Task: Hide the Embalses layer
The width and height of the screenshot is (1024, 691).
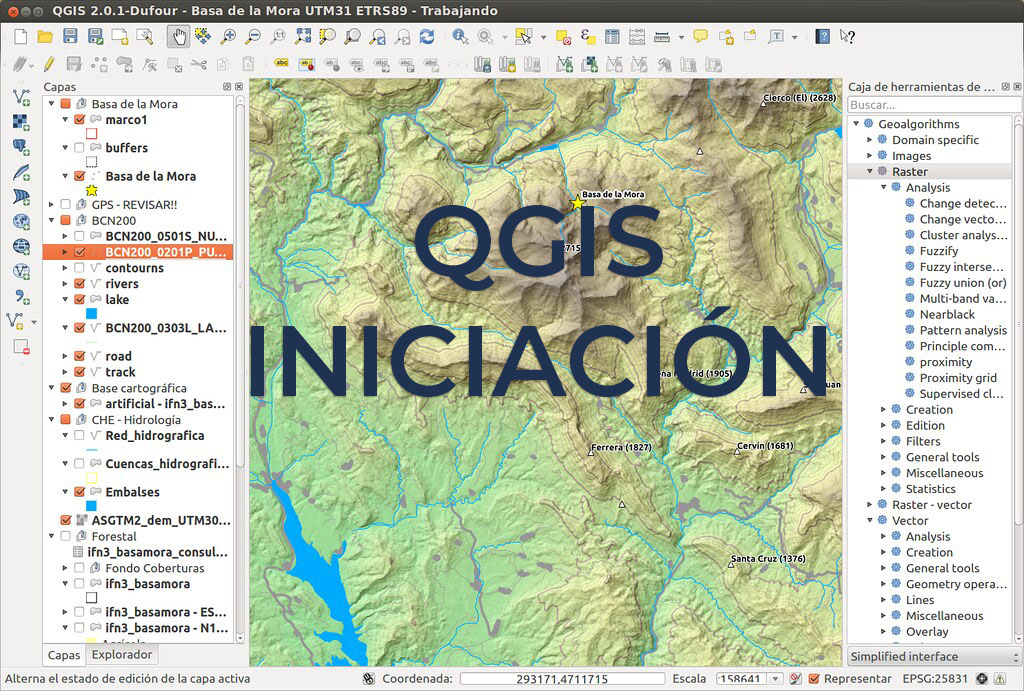Action: click(80, 492)
